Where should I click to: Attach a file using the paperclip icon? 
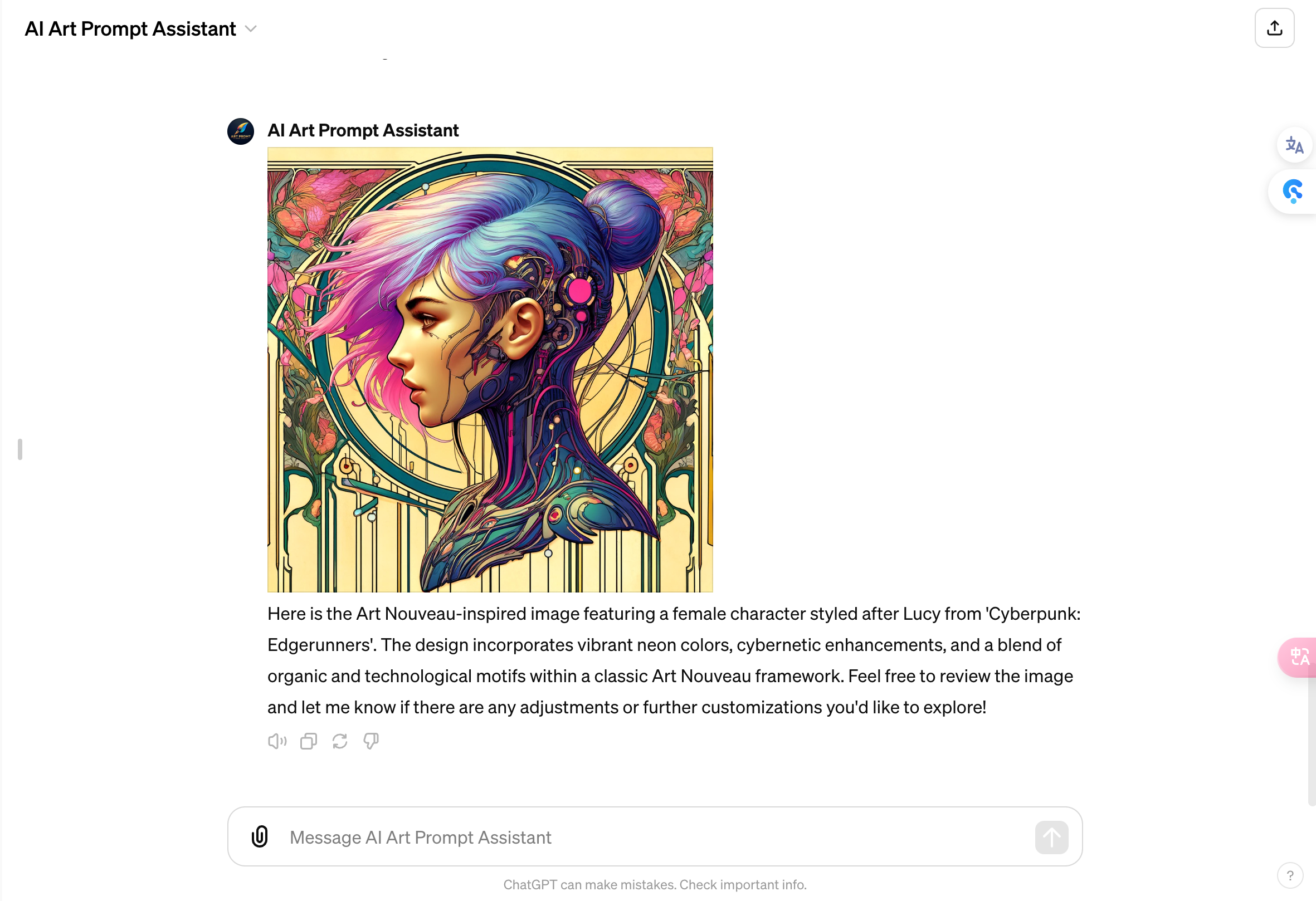click(259, 836)
